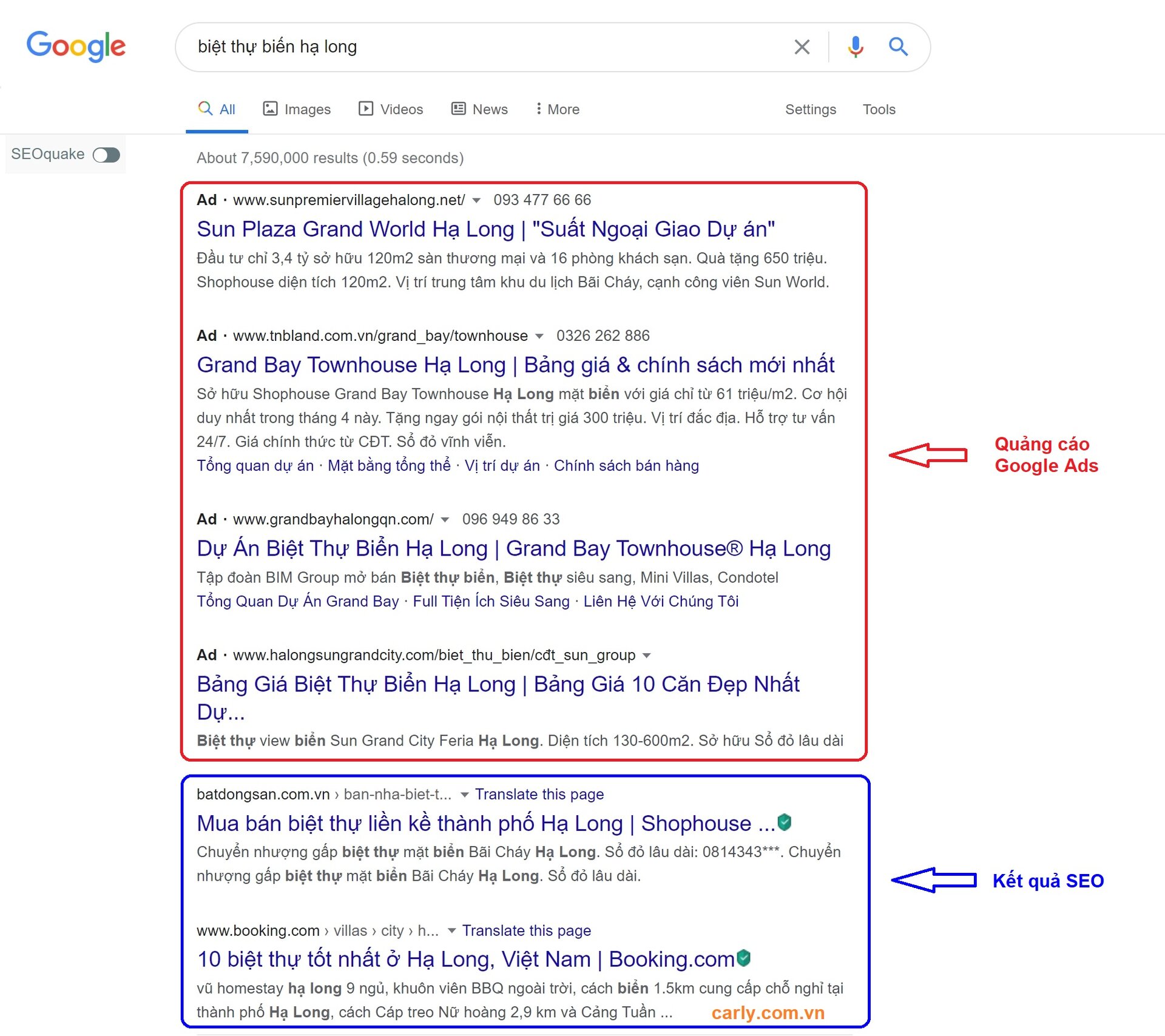Switch to the News tab

[479, 109]
